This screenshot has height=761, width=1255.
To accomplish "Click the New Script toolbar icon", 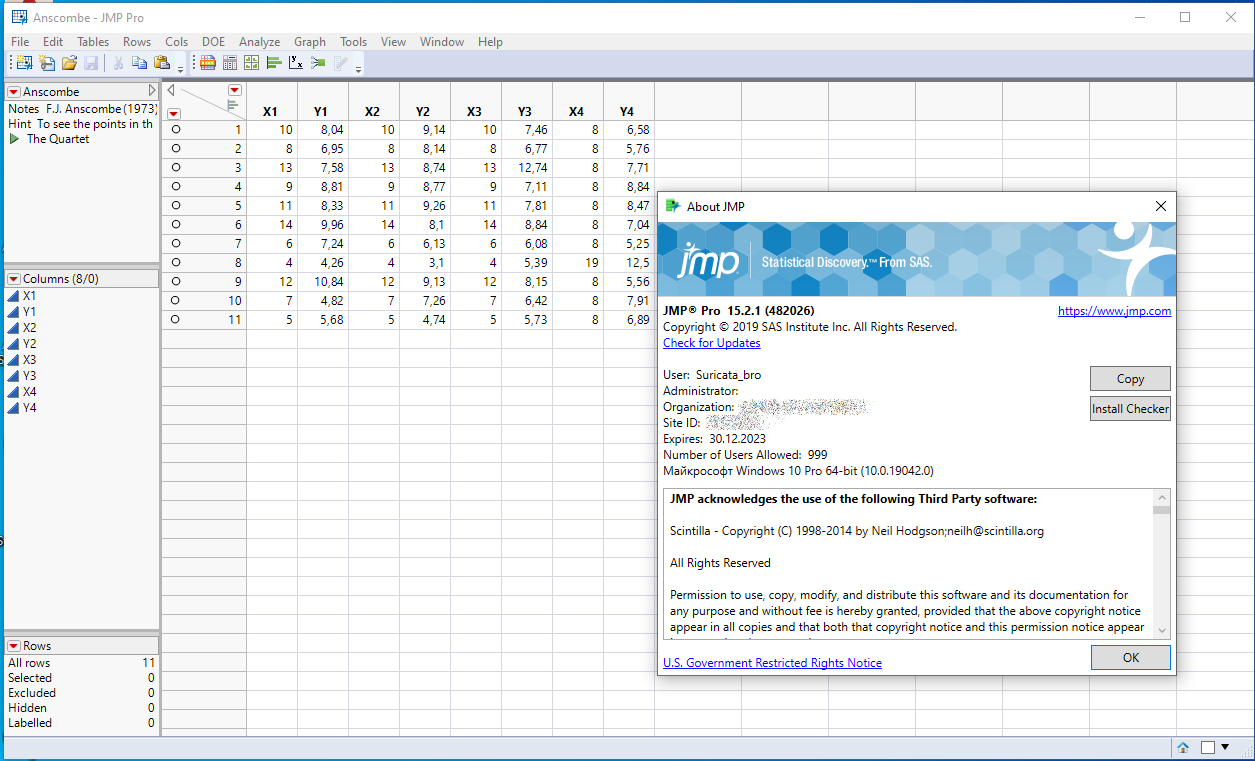I will point(47,63).
